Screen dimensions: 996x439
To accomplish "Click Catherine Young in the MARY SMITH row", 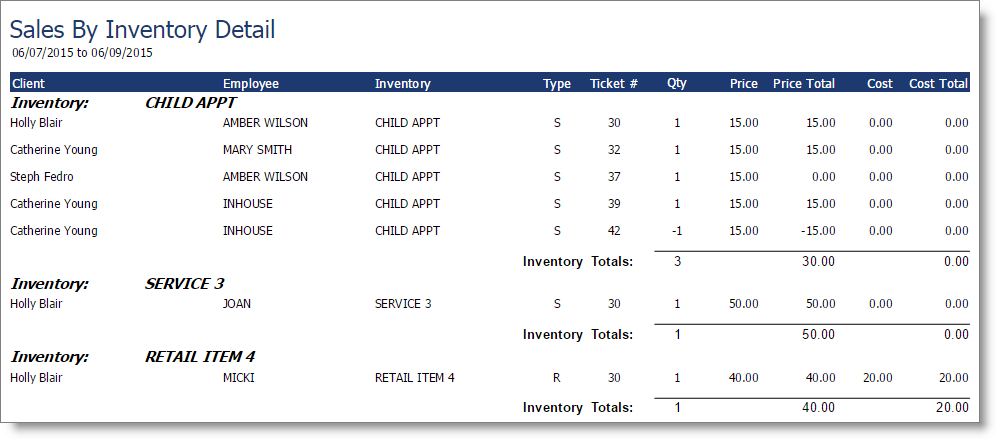I will point(54,150).
